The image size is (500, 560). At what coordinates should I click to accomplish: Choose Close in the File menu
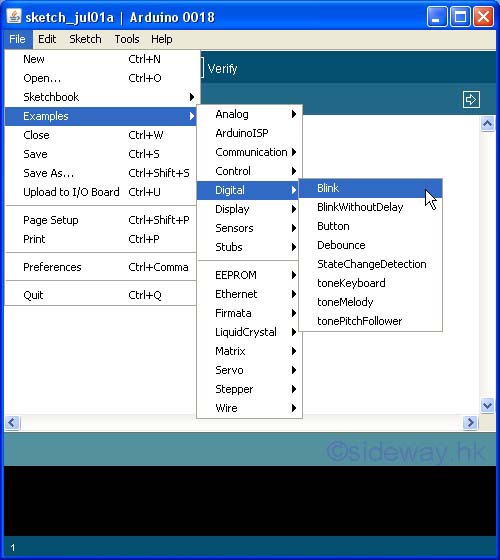coord(100,135)
